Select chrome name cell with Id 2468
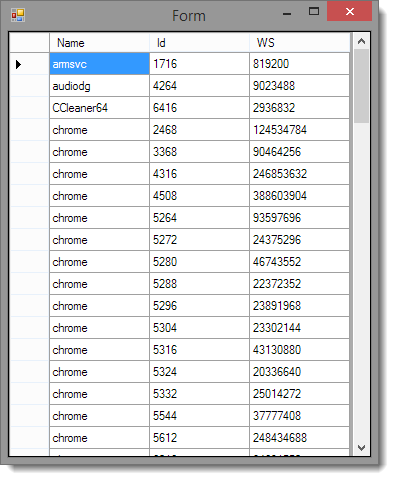This screenshot has width=394, height=480. click(99, 130)
